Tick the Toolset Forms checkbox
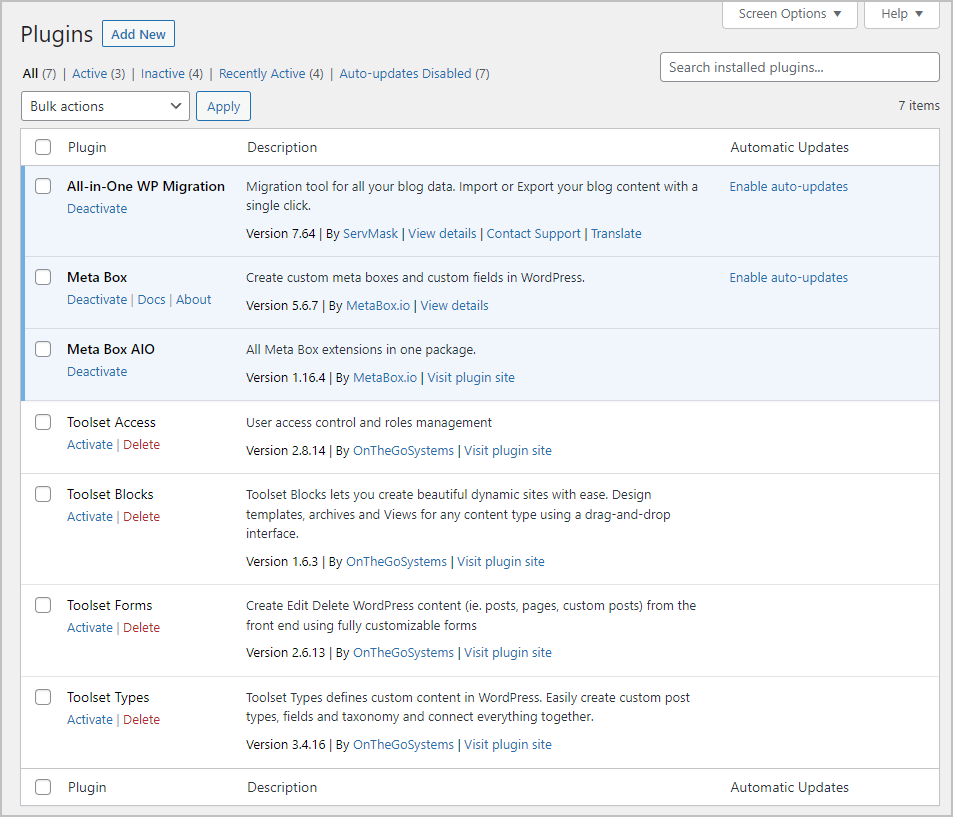The width and height of the screenshot is (953, 817). (43, 605)
